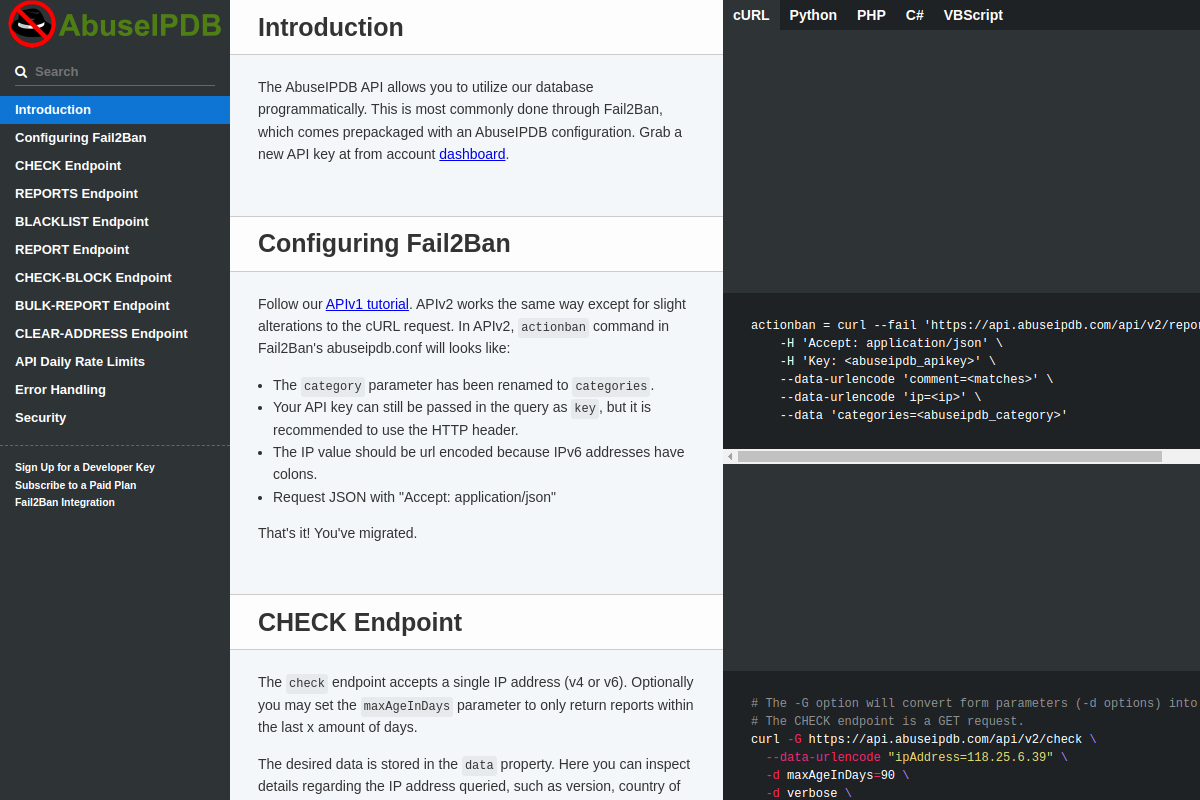Open Security sidebar item
The height and width of the screenshot is (800, 1200).
tap(115, 418)
